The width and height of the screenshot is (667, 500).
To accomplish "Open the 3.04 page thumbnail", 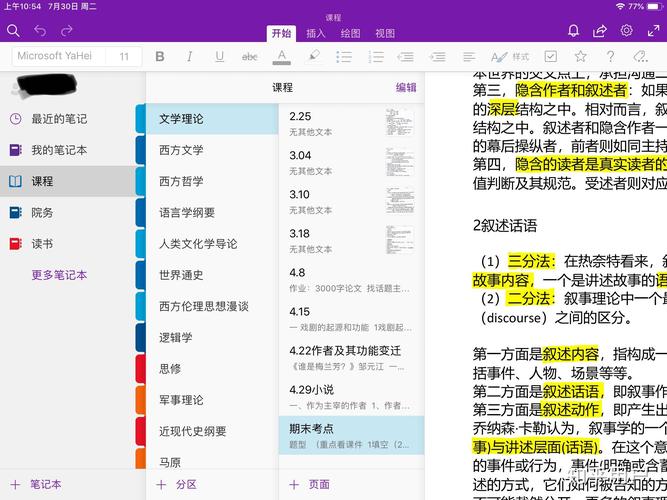I will 399,162.
